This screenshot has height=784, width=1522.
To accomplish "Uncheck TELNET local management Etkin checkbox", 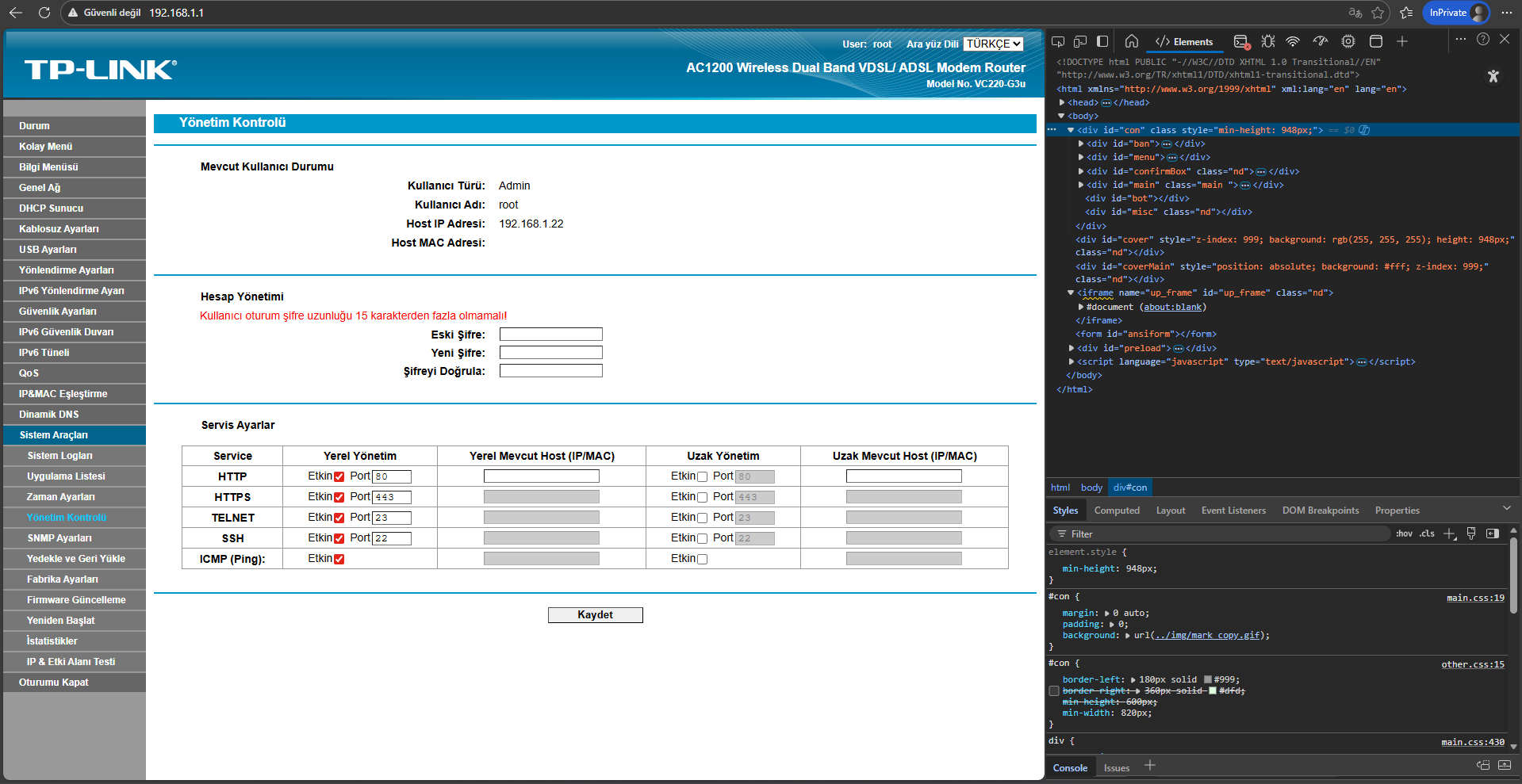I will click(x=339, y=518).
